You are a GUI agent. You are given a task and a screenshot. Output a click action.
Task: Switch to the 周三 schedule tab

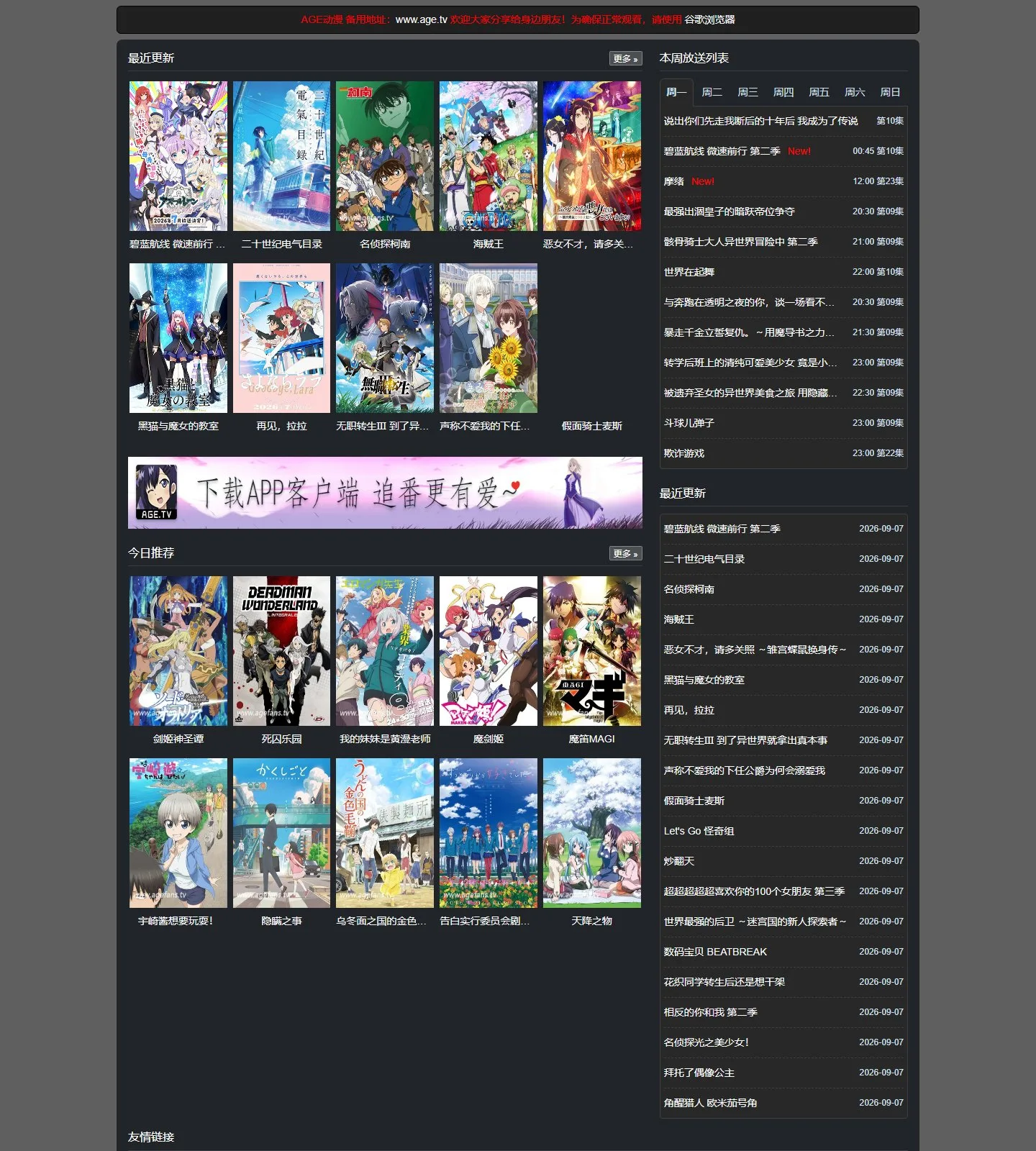pos(748,92)
